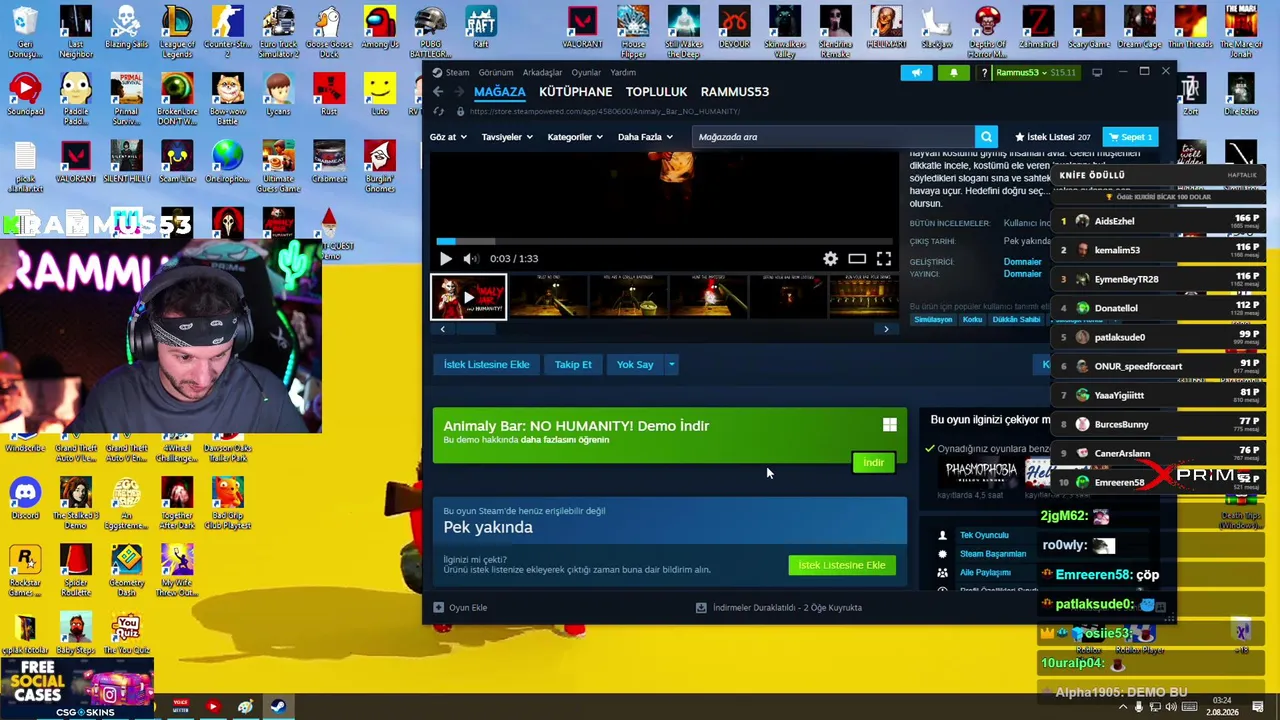Screen dimensions: 1280x720
Task: Click the Simülasyon tag
Action: pyautogui.click(x=933, y=320)
